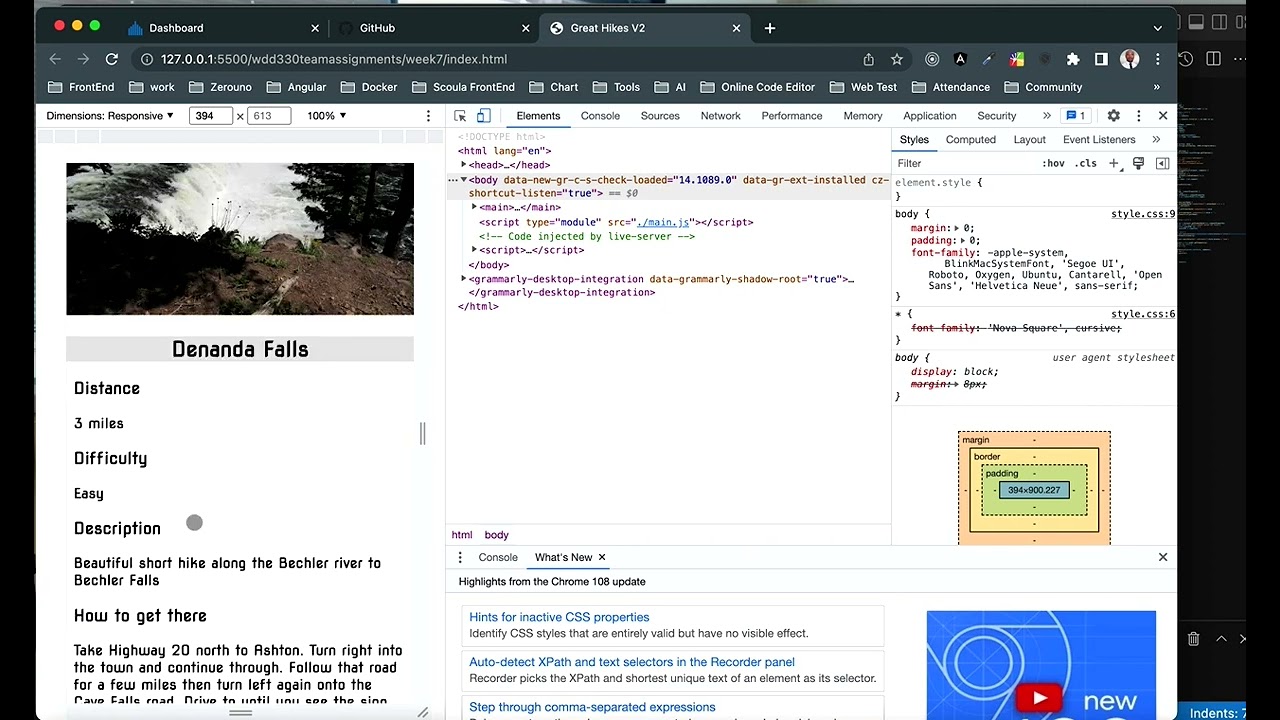Open the Angular DevTools extension
Screen dimensions: 1280x720
click(960, 59)
